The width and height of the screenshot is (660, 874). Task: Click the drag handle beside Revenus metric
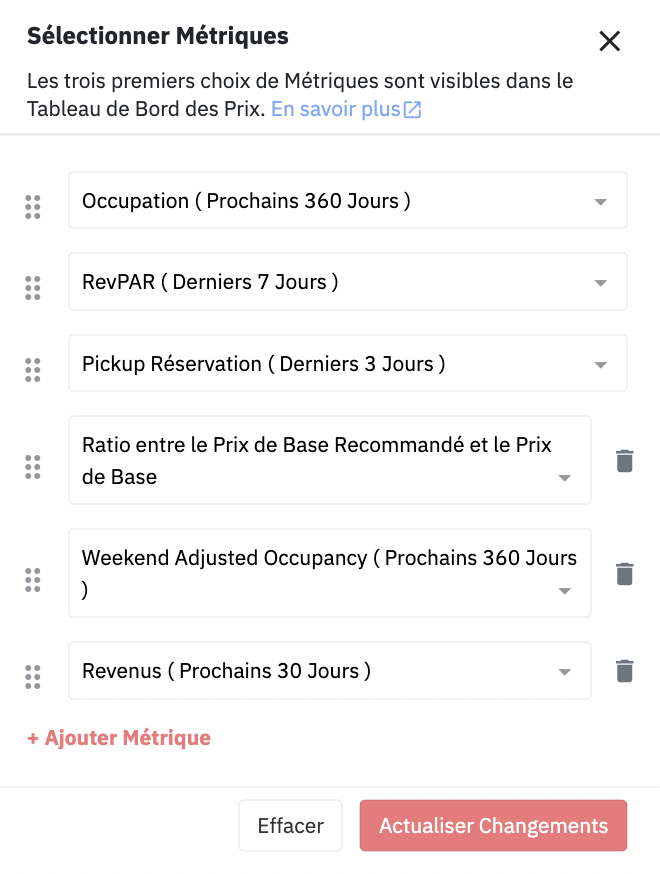coord(33,677)
